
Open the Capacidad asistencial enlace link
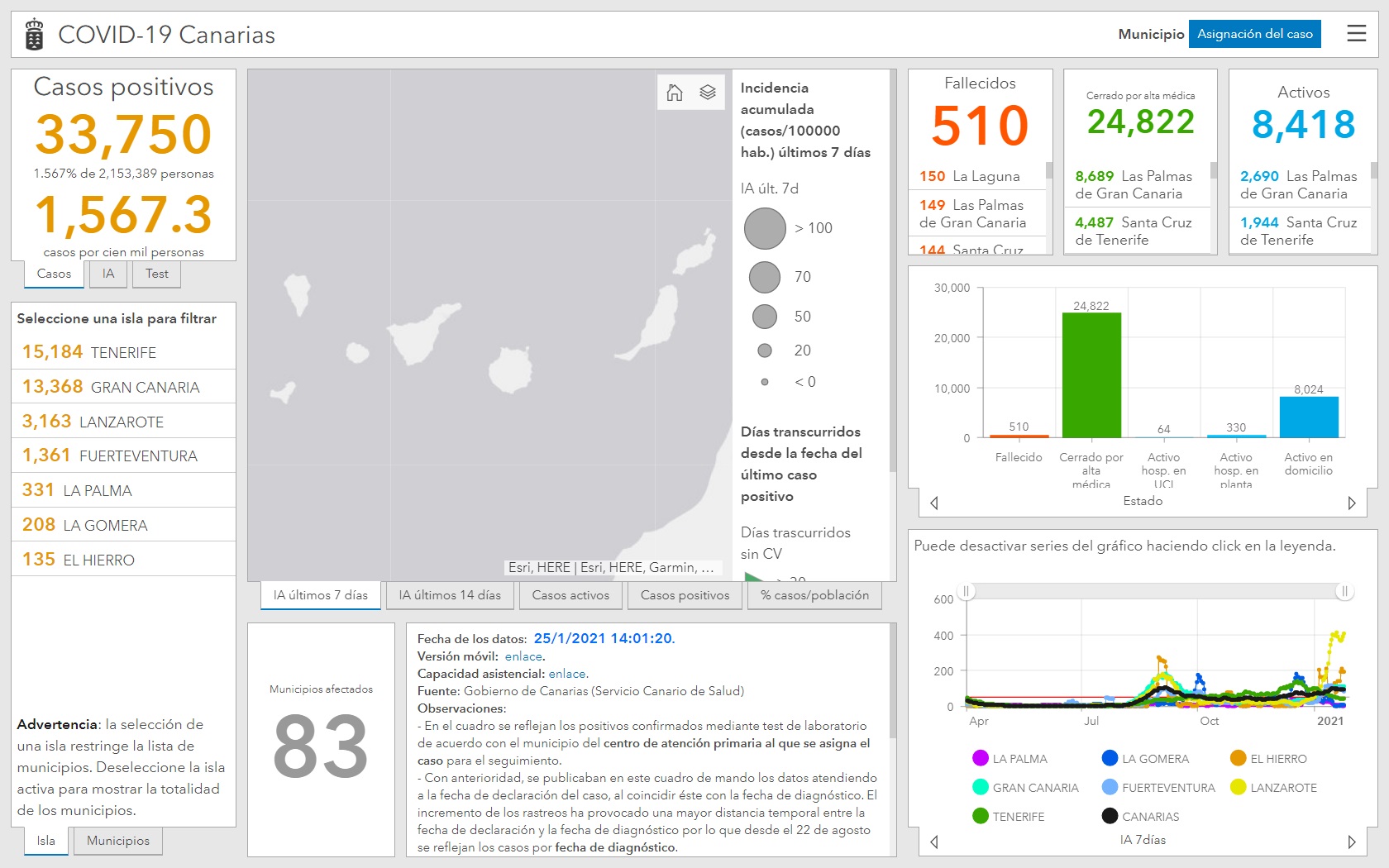pos(567,674)
